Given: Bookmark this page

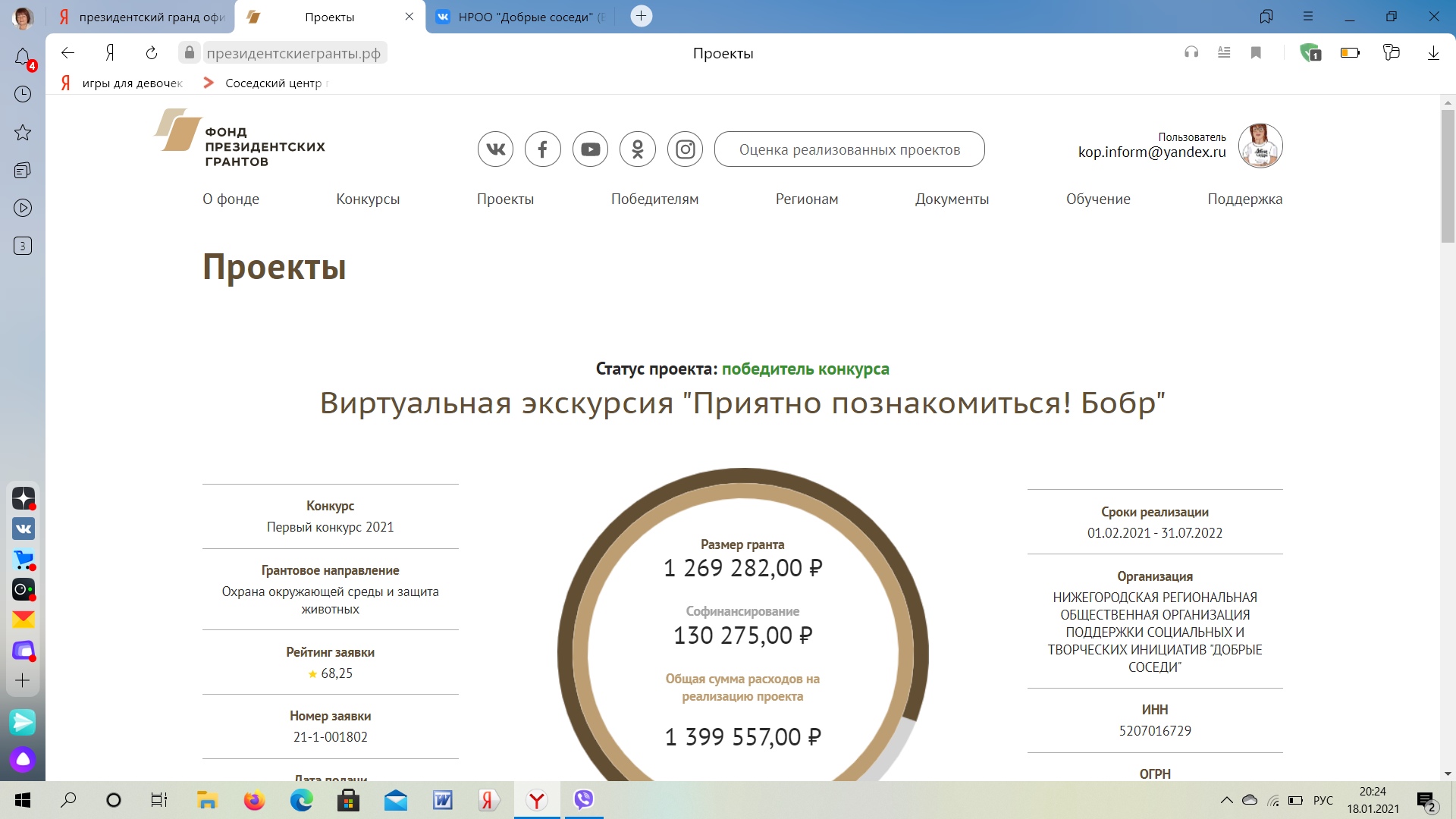Looking at the screenshot, I should point(1256,52).
